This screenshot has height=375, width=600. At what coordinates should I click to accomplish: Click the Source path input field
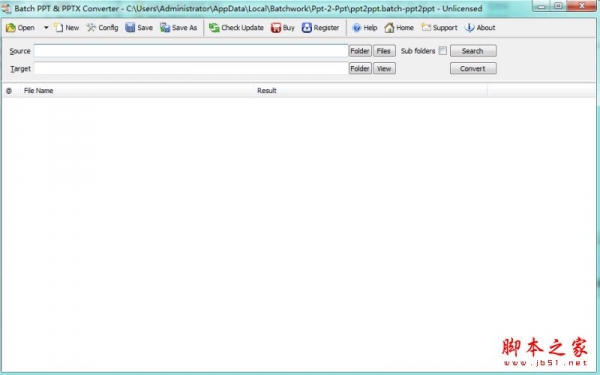click(x=191, y=51)
